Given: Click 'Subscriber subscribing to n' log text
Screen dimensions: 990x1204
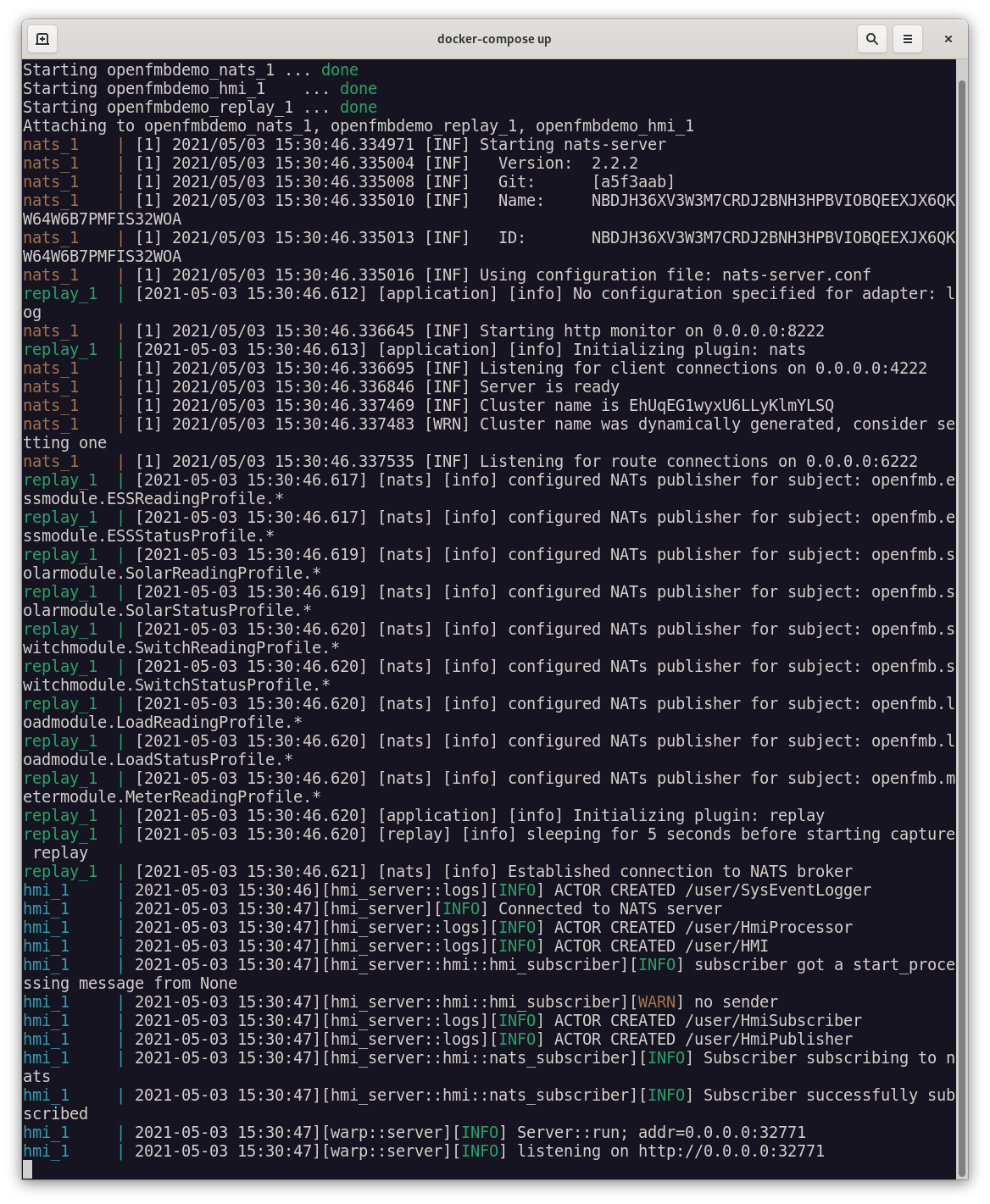Looking at the screenshot, I should pyautogui.click(x=829, y=1058).
